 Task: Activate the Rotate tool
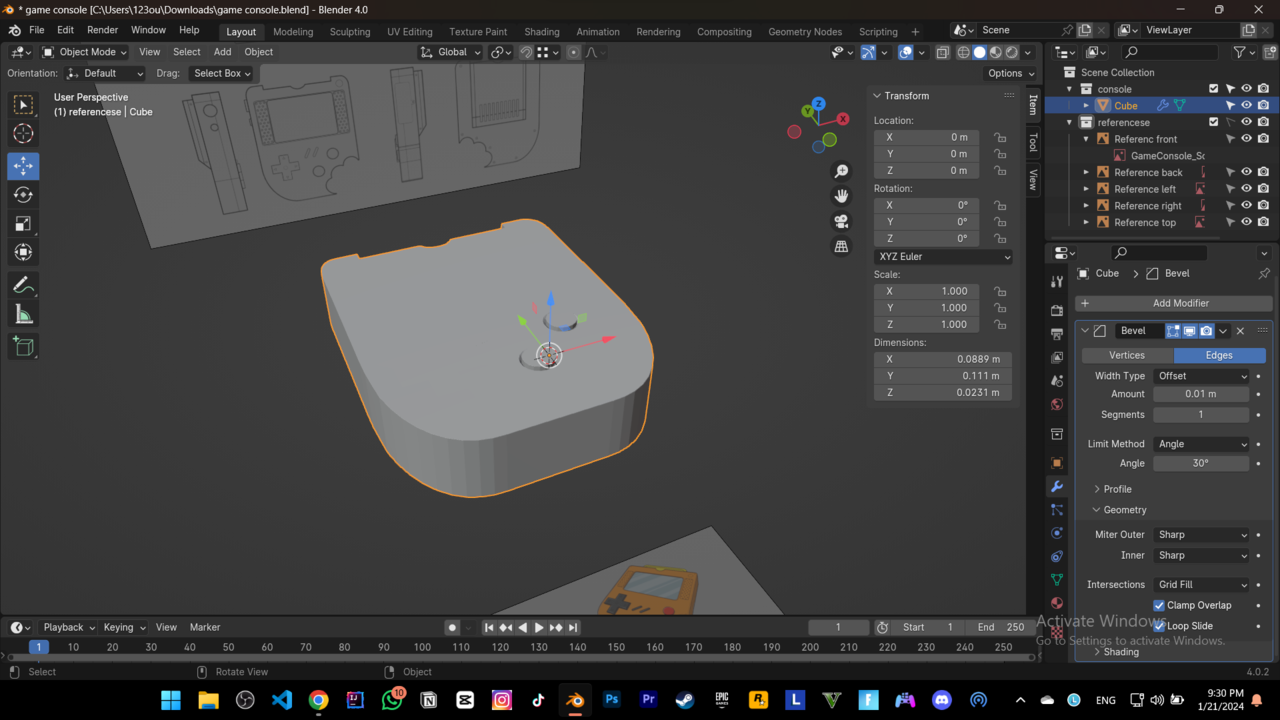point(23,195)
